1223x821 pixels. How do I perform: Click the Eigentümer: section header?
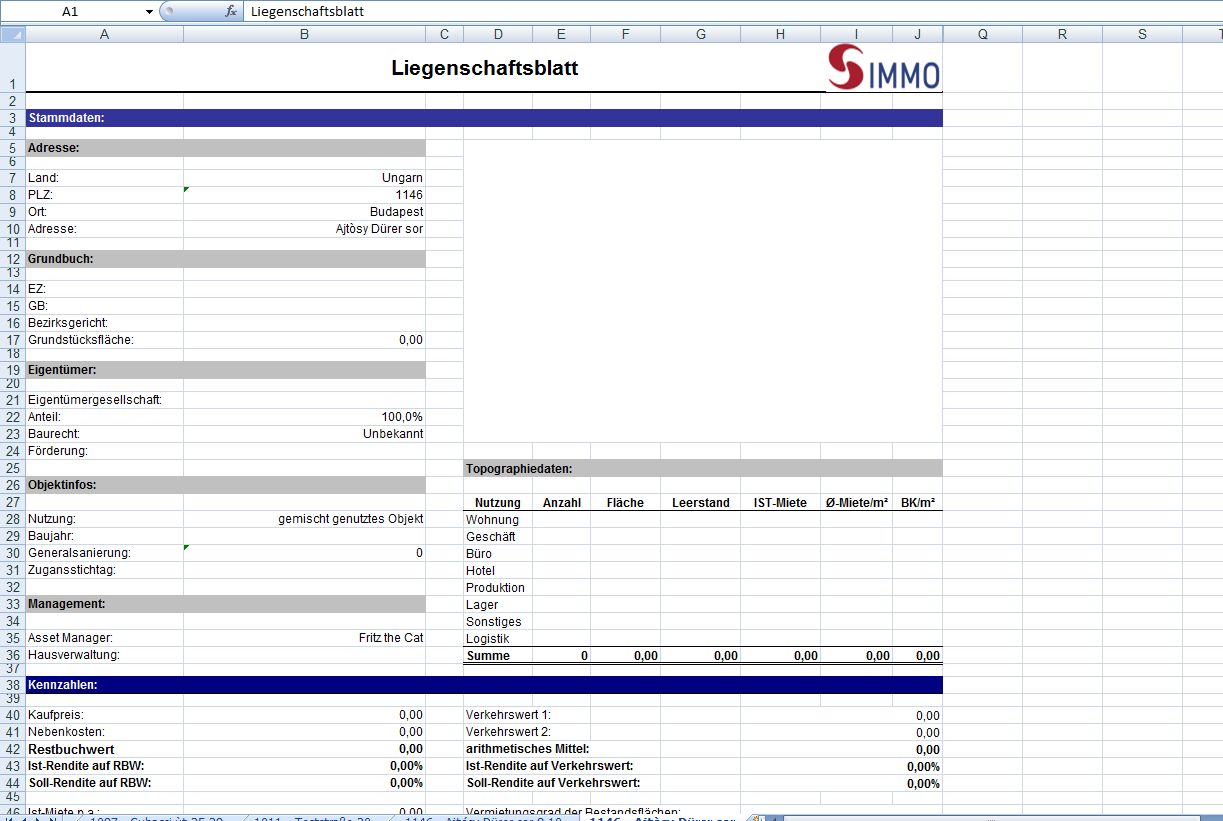(226, 369)
